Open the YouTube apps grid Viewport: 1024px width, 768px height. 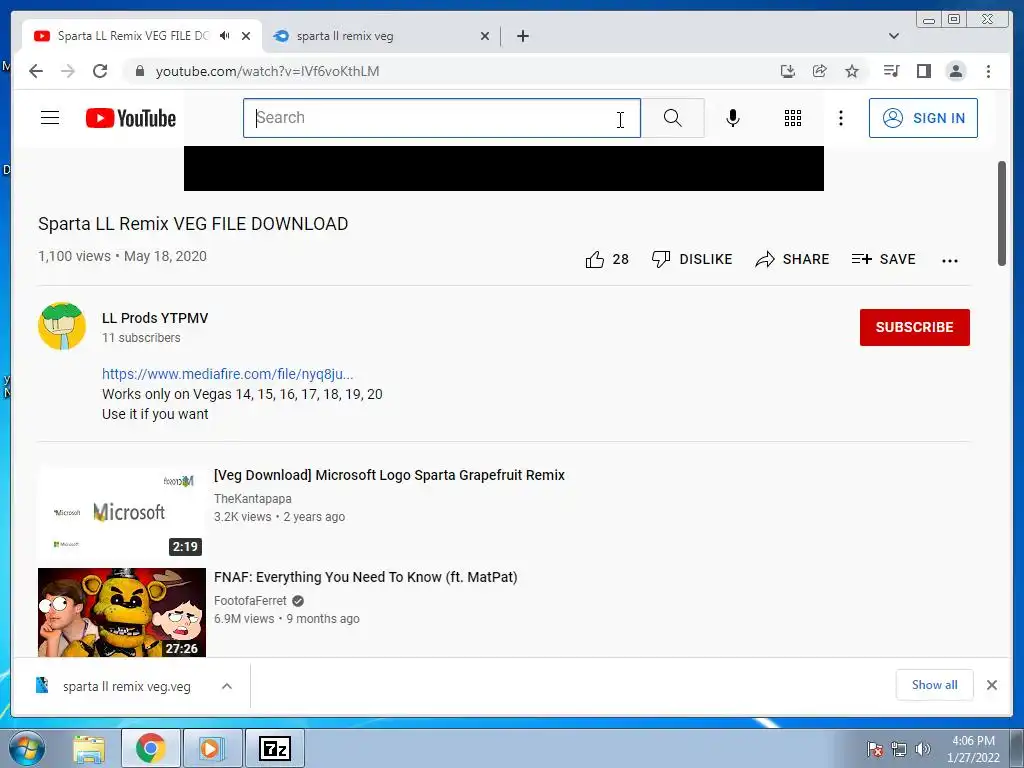pyautogui.click(x=793, y=118)
